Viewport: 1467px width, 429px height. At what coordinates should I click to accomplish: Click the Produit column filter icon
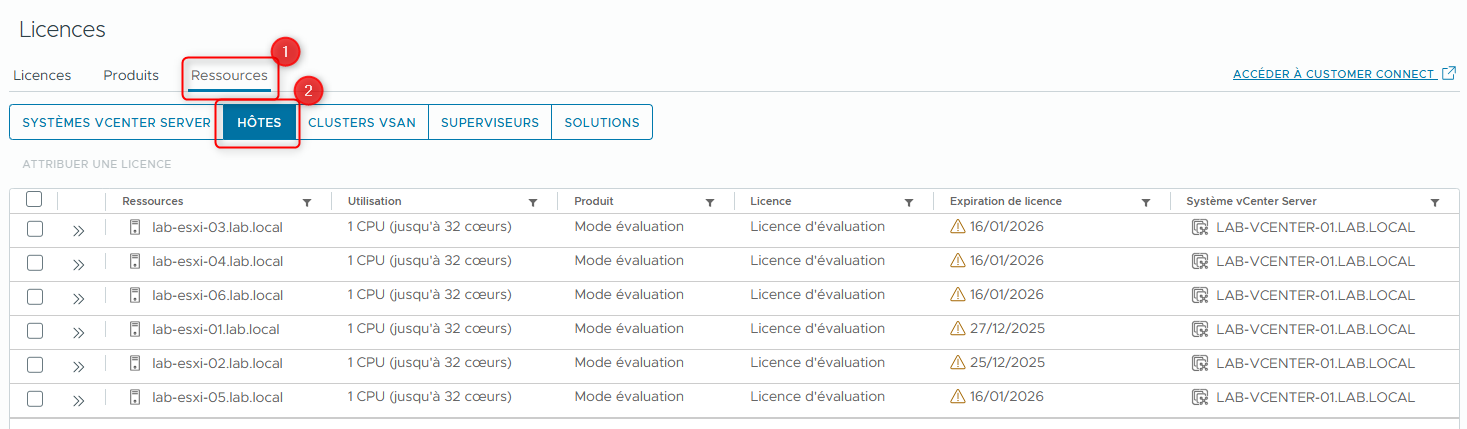(710, 202)
